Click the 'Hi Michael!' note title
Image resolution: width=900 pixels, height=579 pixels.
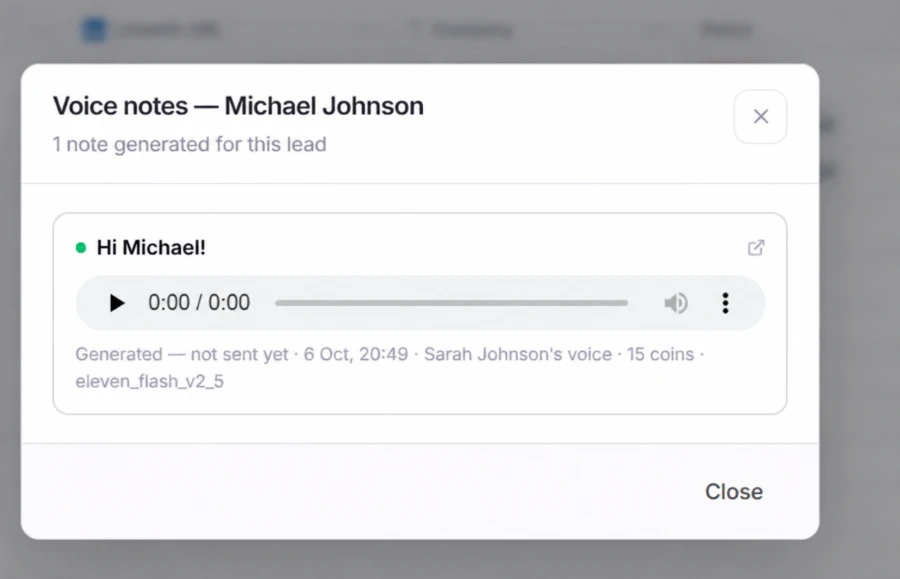151,248
